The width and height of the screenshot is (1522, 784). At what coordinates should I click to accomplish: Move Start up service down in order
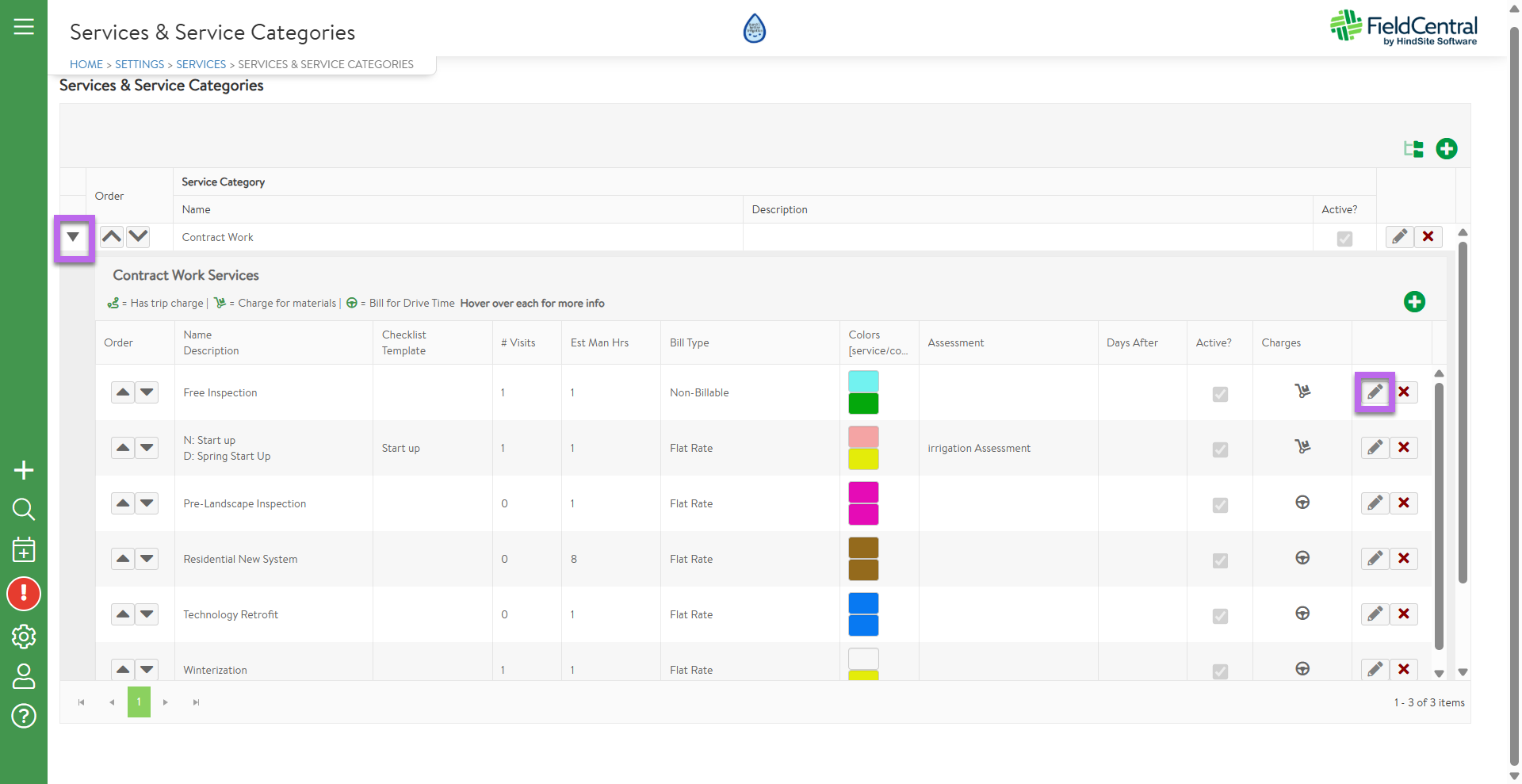(147, 448)
